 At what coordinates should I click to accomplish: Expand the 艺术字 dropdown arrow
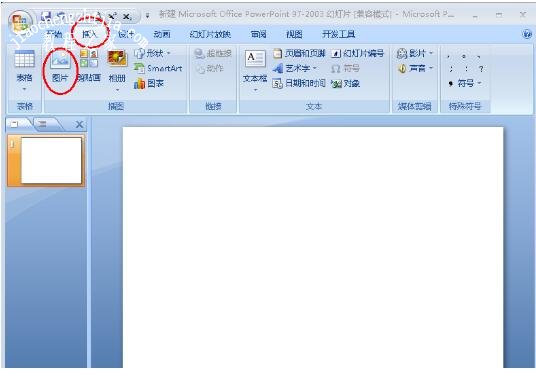pyautogui.click(x=314, y=68)
